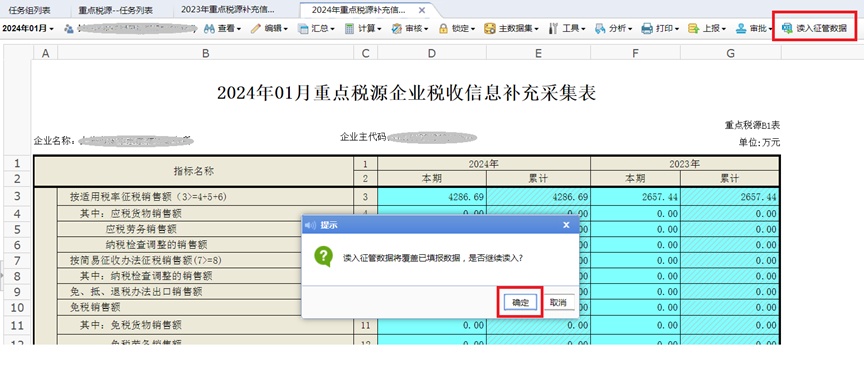Open the 工具 tools dropdown
Image resolution: width=864 pixels, height=392 pixels.
coord(568,29)
